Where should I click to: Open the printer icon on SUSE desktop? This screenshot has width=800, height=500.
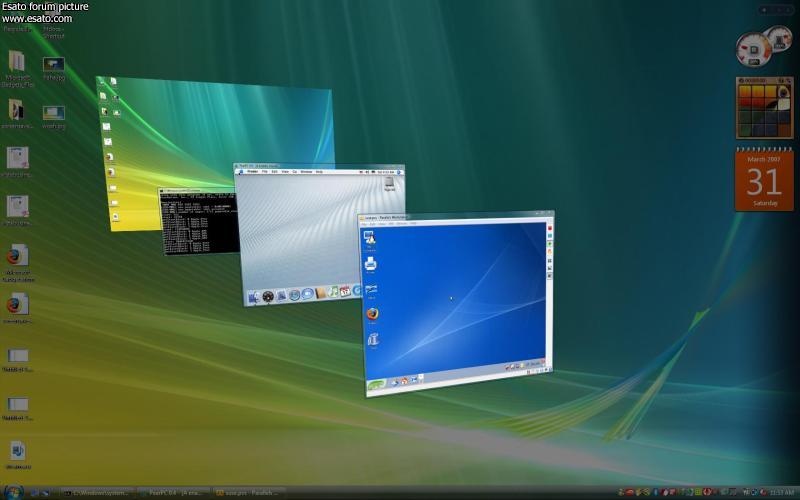tap(370, 264)
